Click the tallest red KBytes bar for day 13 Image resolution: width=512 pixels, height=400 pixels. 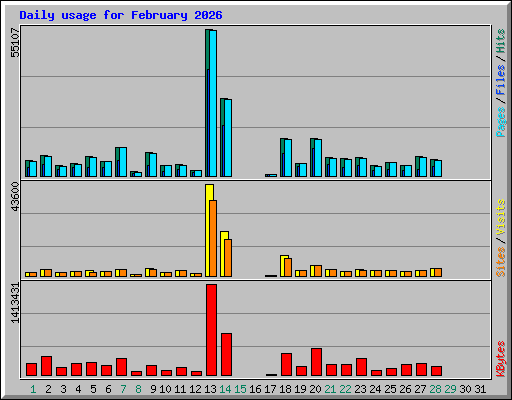tap(211, 330)
